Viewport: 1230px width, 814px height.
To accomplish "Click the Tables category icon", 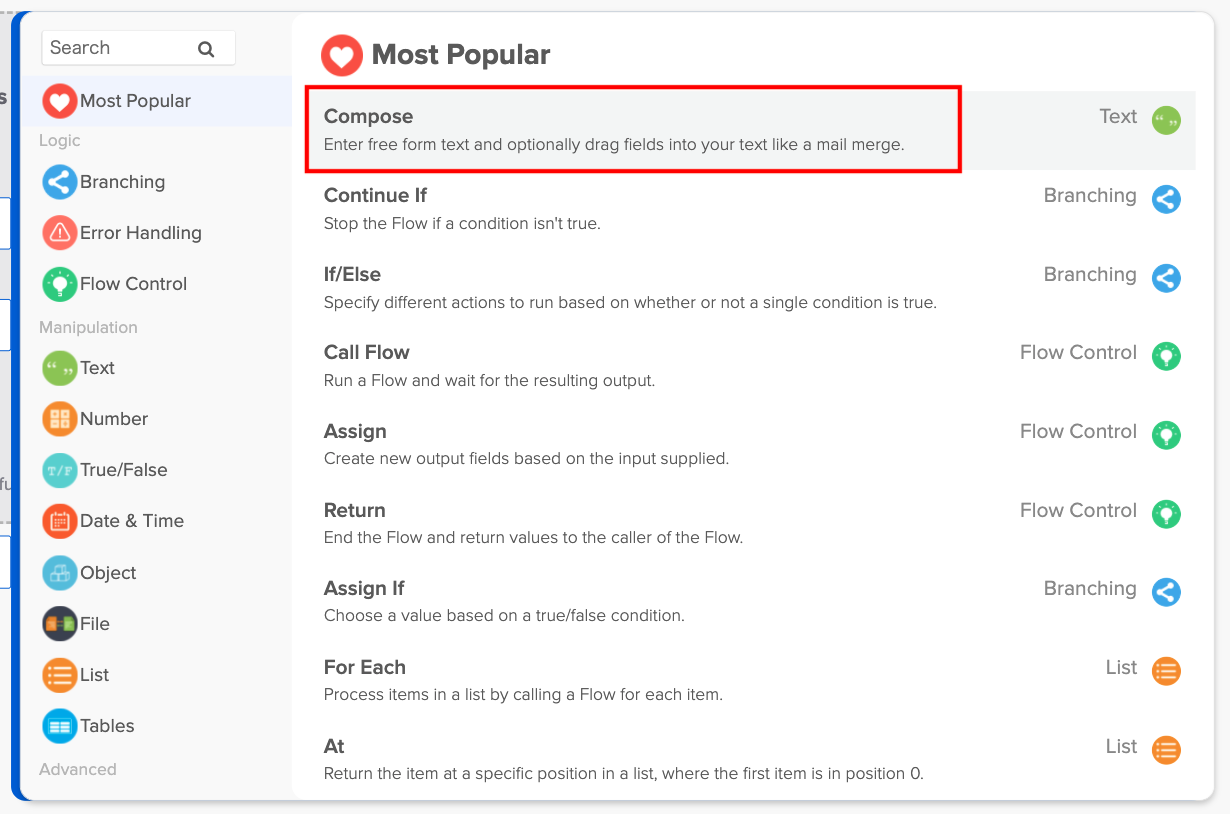I will click(x=60, y=726).
